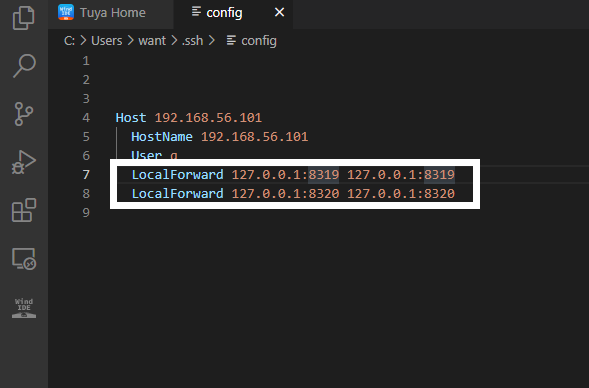Click the LocalForward keyword on line 8
The image size is (589, 388).
(x=177, y=193)
